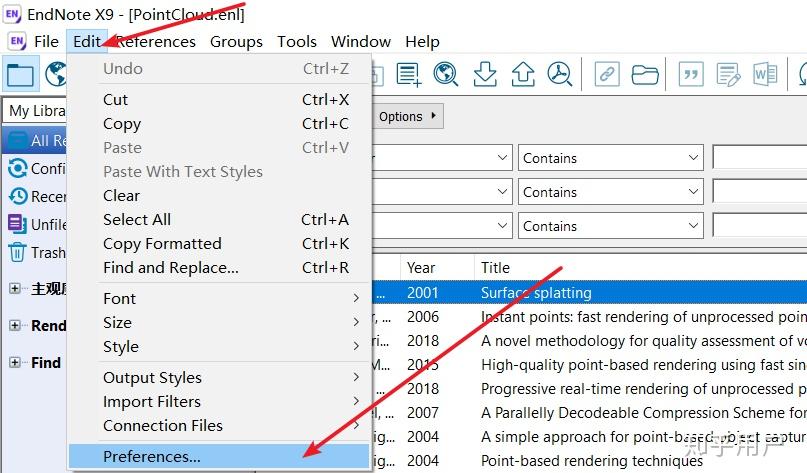
Task: Choose Cut from Edit menu
Action: [220, 99]
